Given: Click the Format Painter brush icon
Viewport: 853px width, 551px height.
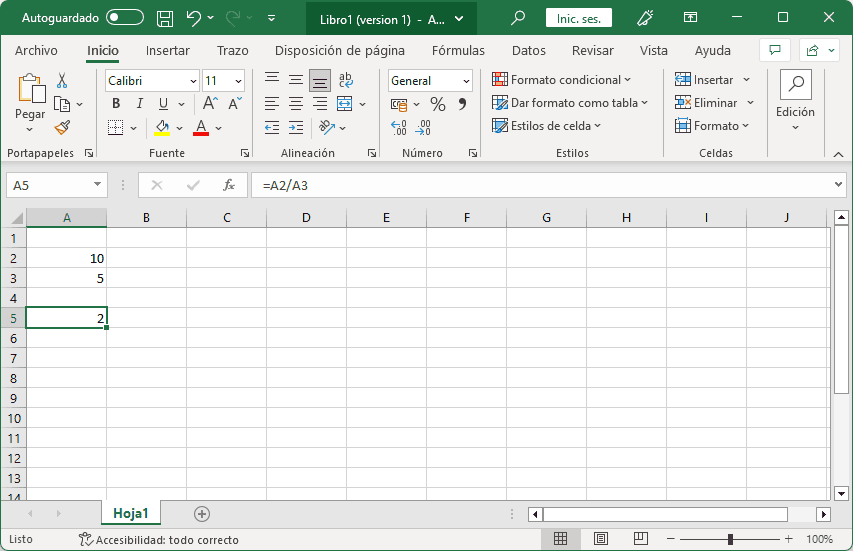Looking at the screenshot, I should [x=62, y=128].
